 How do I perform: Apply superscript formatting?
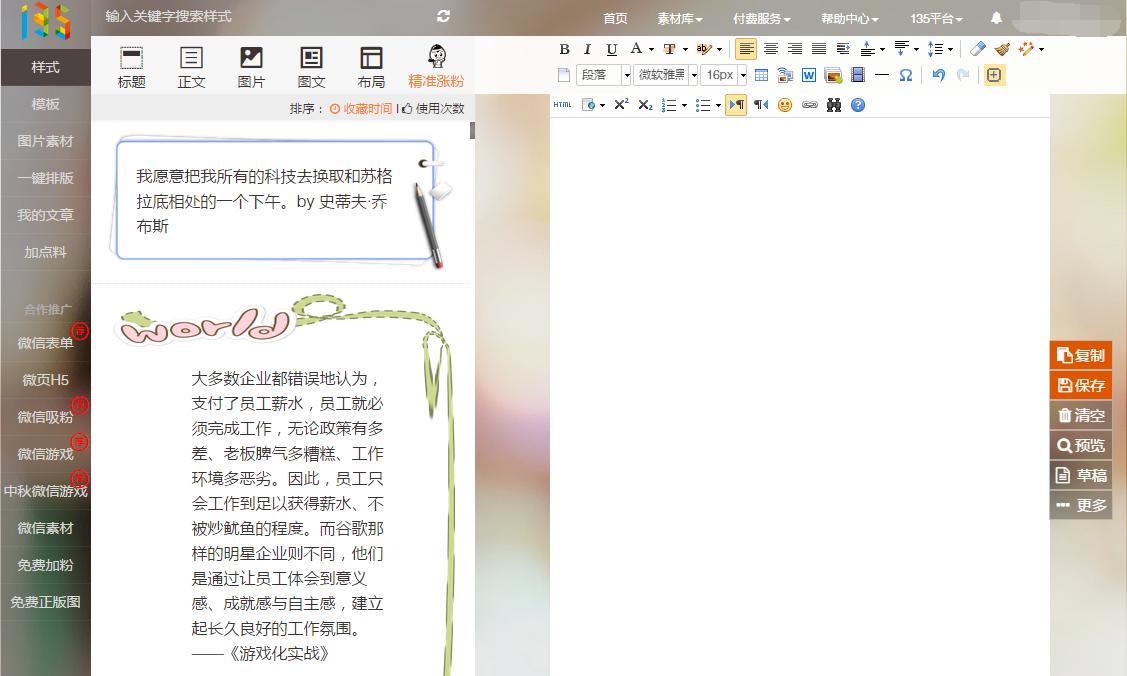coord(620,105)
